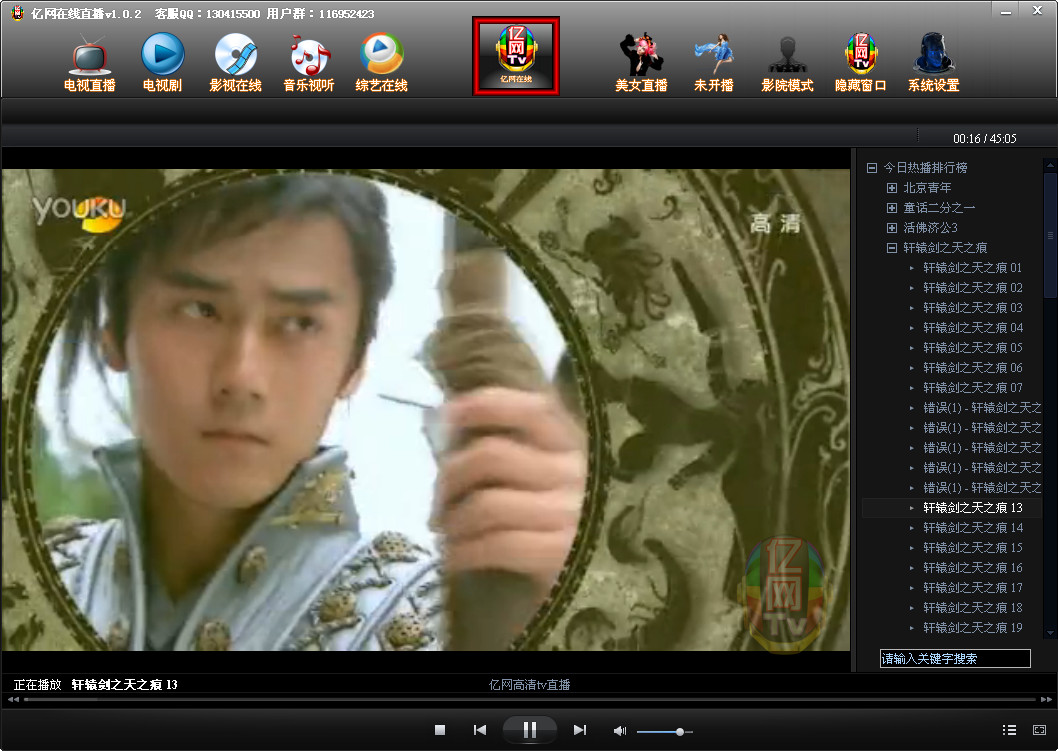Toggle the playlist panel icon

pos(1009,729)
